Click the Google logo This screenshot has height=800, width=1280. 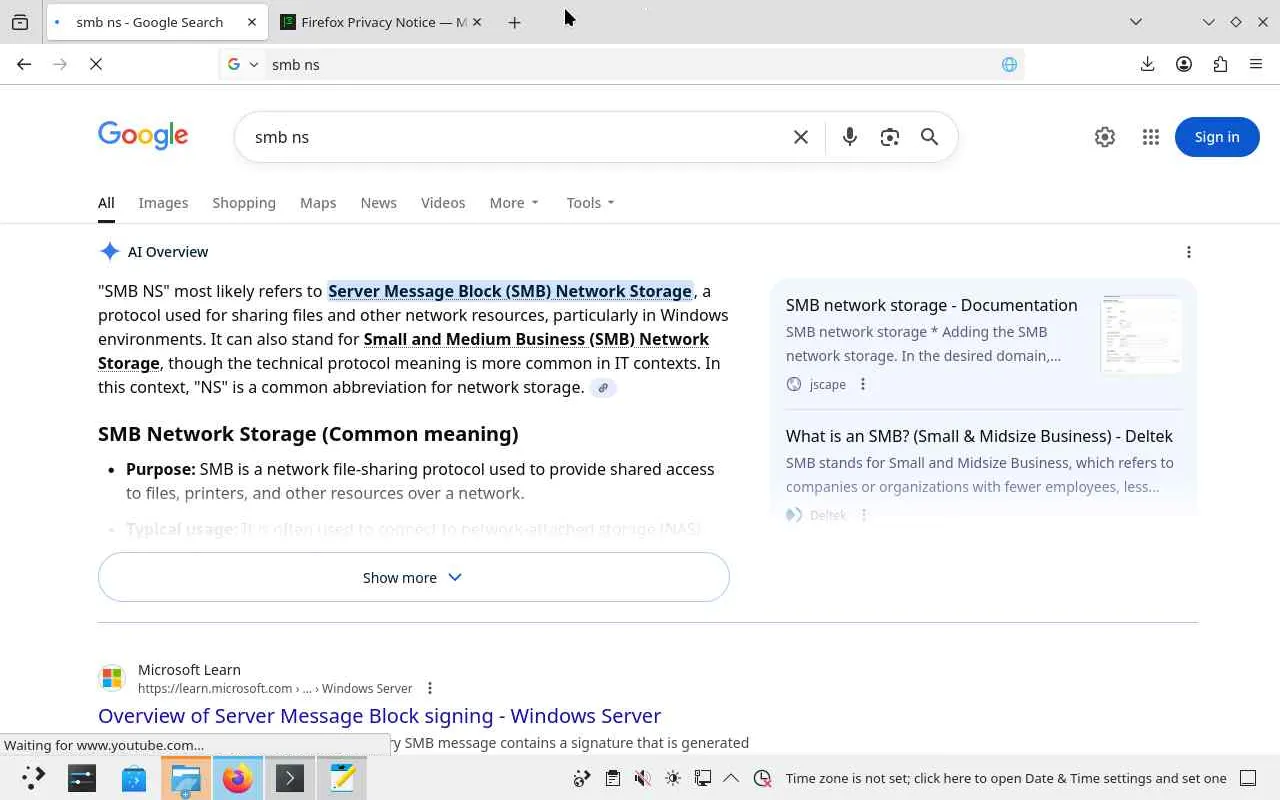point(143,136)
